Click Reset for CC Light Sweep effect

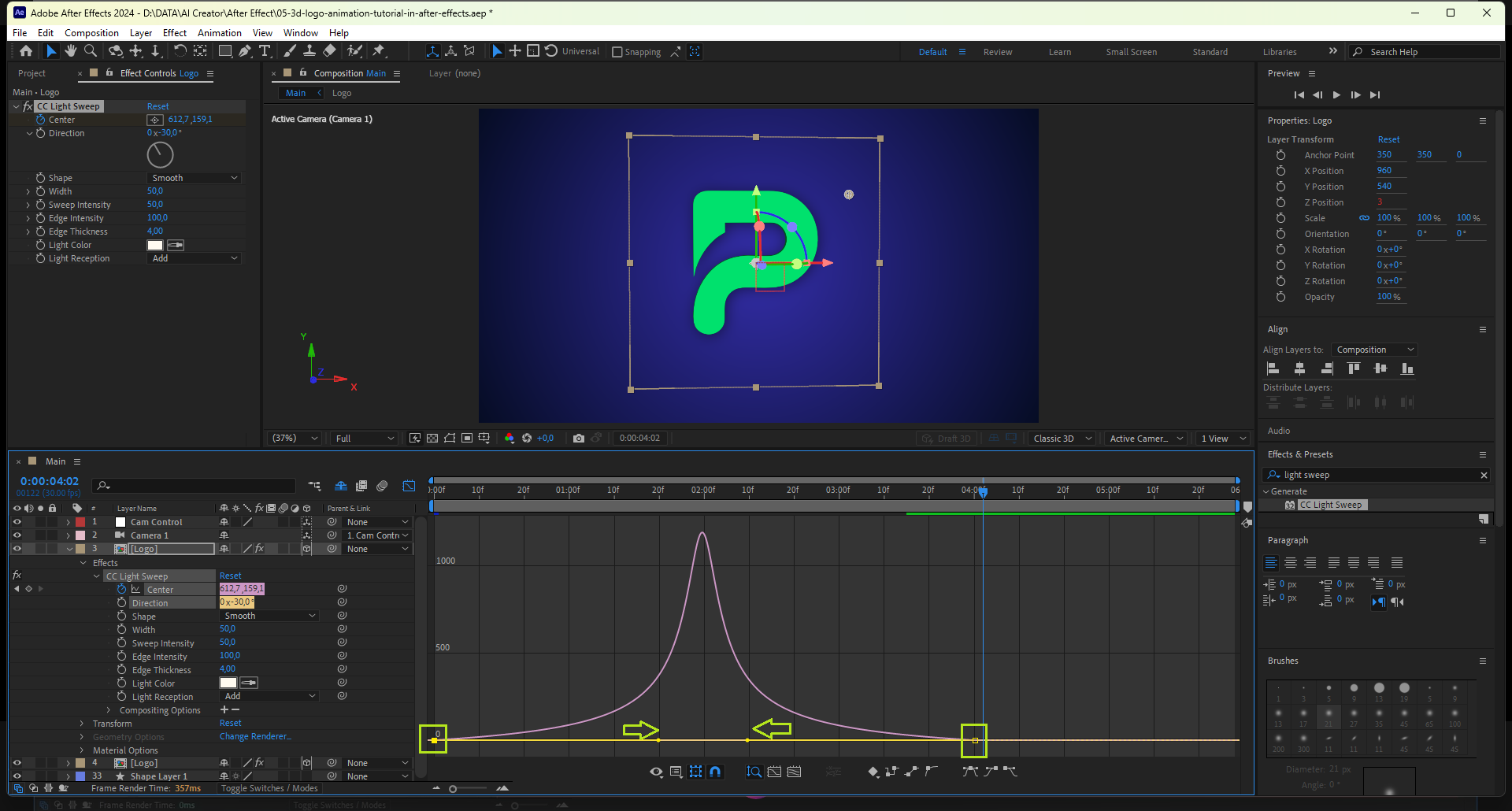[157, 106]
